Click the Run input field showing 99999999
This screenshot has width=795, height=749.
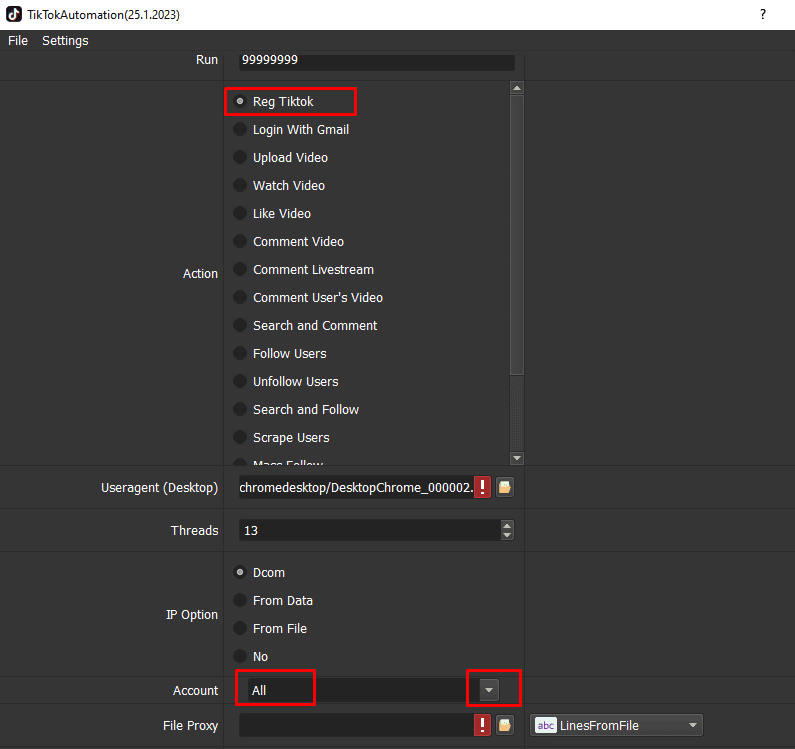tap(376, 61)
